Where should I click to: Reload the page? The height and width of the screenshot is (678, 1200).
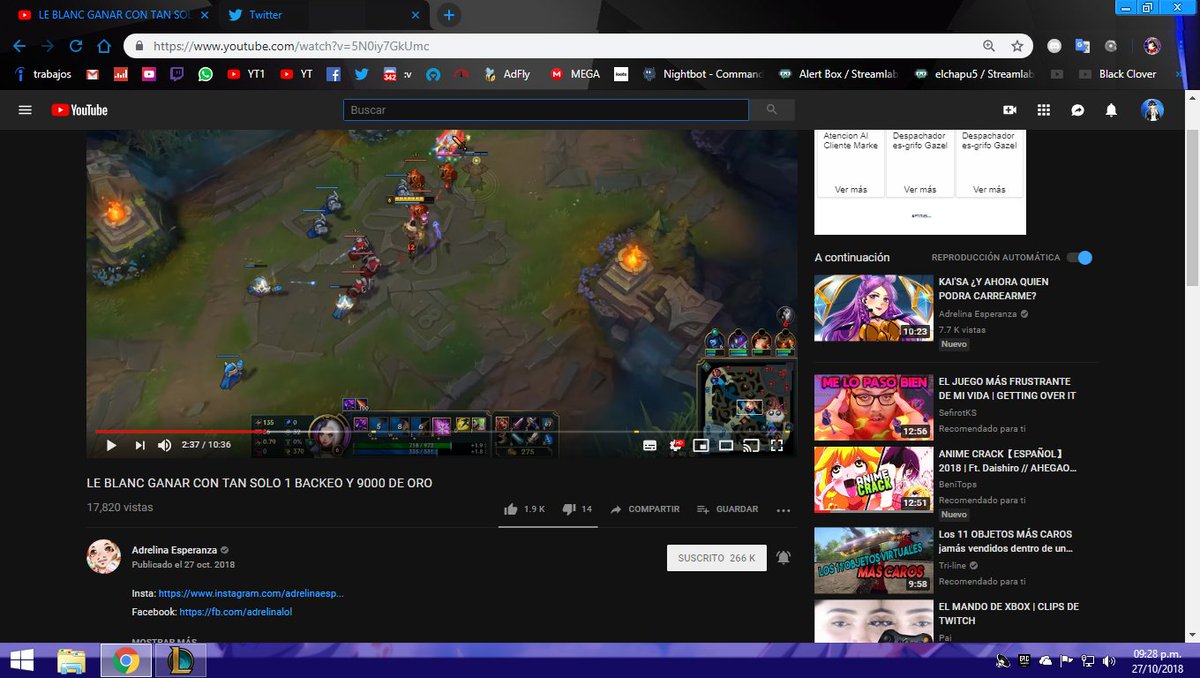[75, 46]
